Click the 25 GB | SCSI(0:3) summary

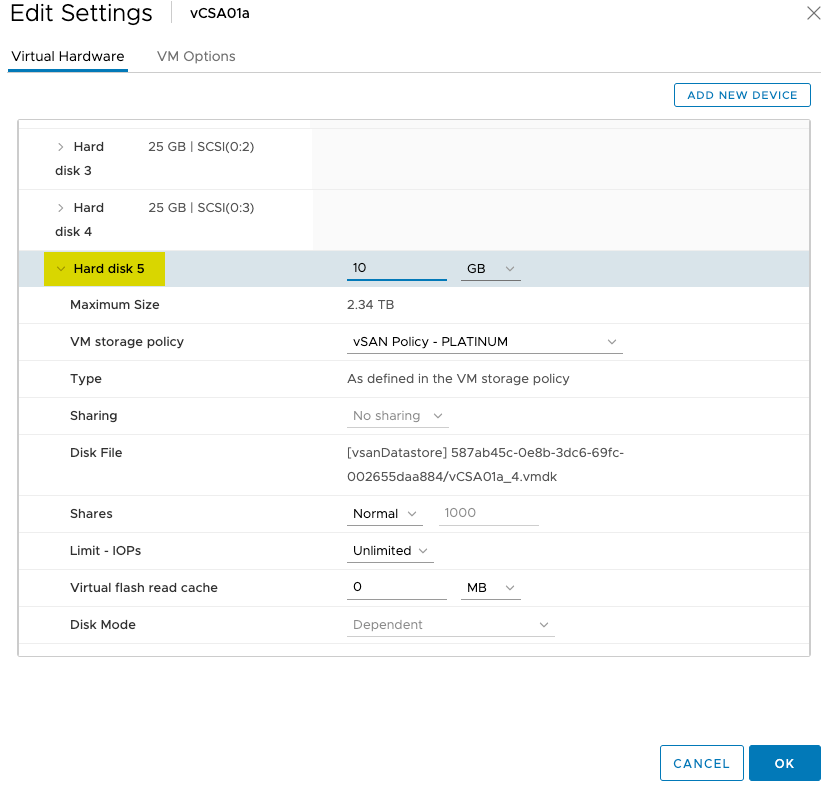tap(201, 208)
